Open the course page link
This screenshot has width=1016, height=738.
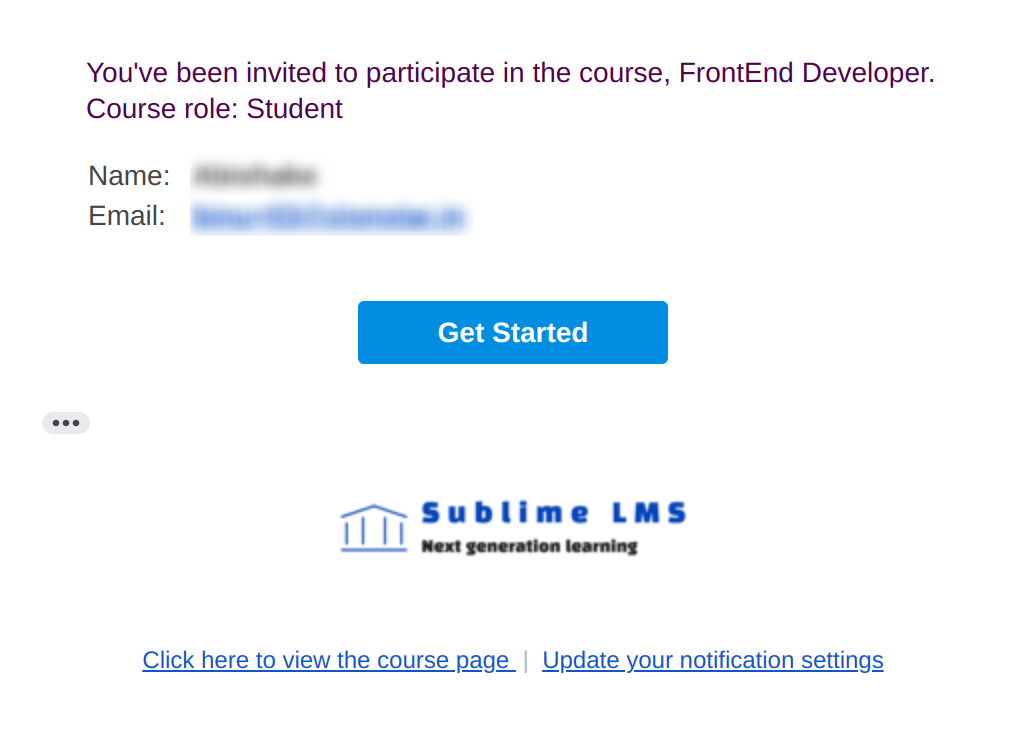328,660
